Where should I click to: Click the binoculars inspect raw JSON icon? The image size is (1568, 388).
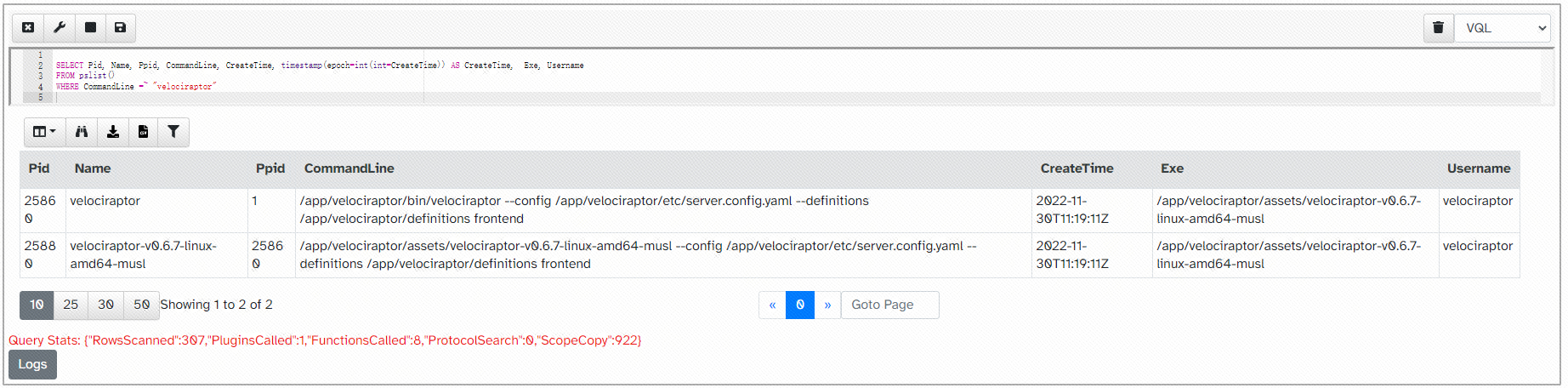point(82,132)
